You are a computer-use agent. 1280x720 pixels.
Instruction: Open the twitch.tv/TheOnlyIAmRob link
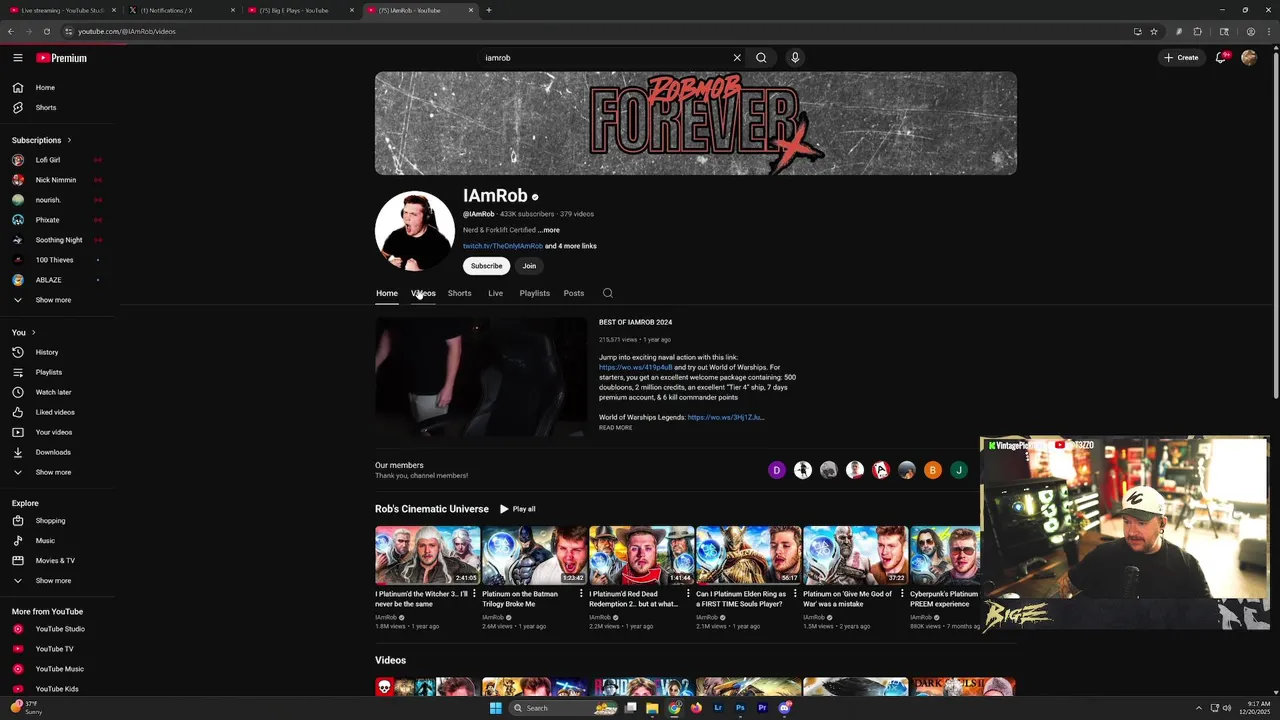[502, 246]
